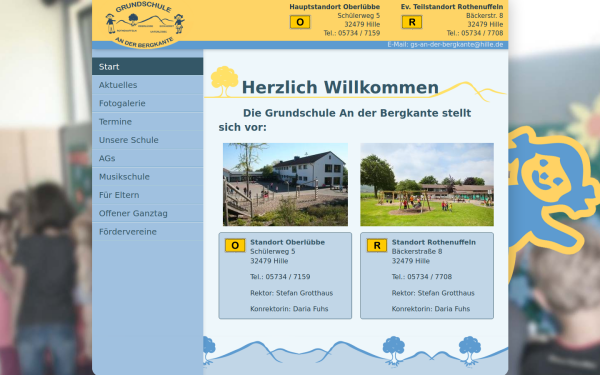Screen dimensions: 600x375
Task: Click the O badge in the Standort Oberlübbe card
Action: coord(235,246)
